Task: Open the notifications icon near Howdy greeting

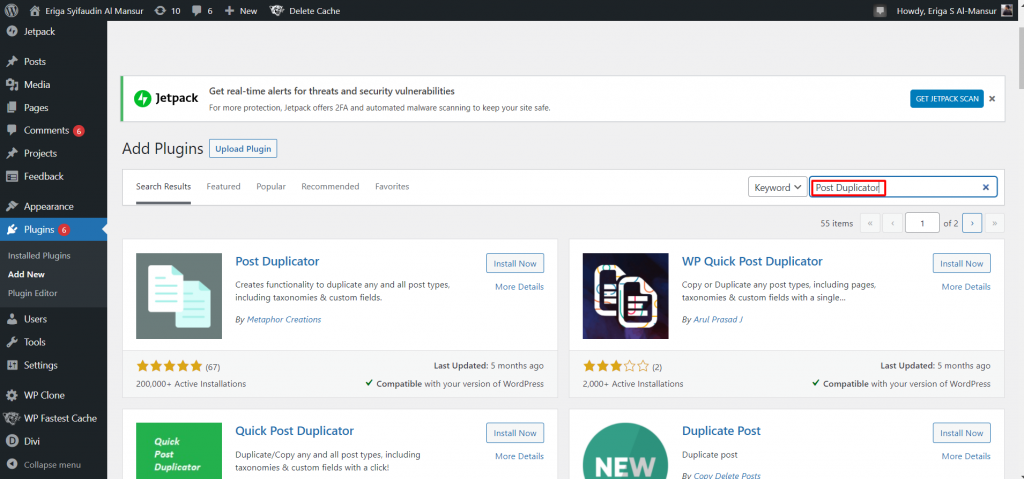Action: 880,11
